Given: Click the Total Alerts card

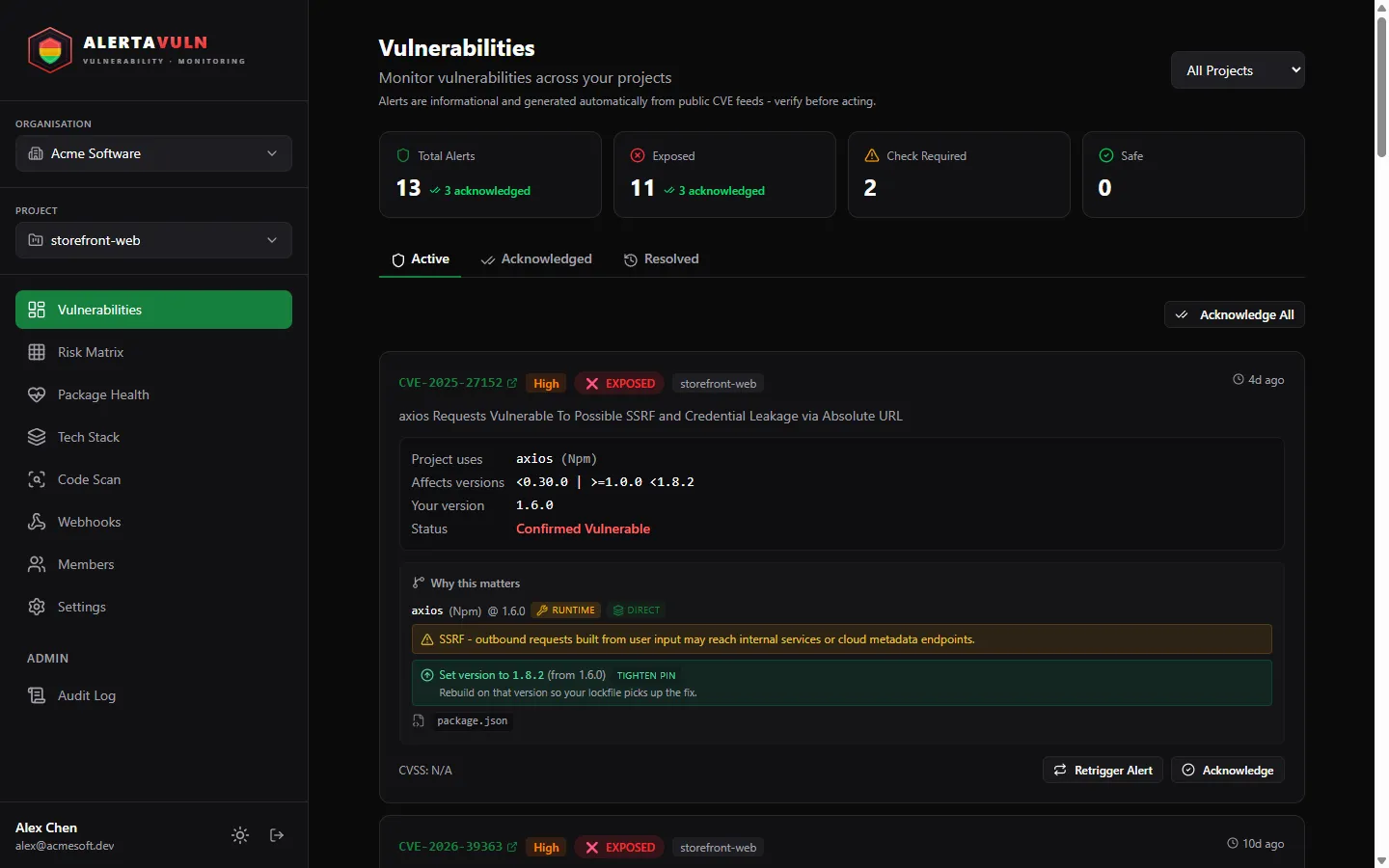Looking at the screenshot, I should point(490,175).
